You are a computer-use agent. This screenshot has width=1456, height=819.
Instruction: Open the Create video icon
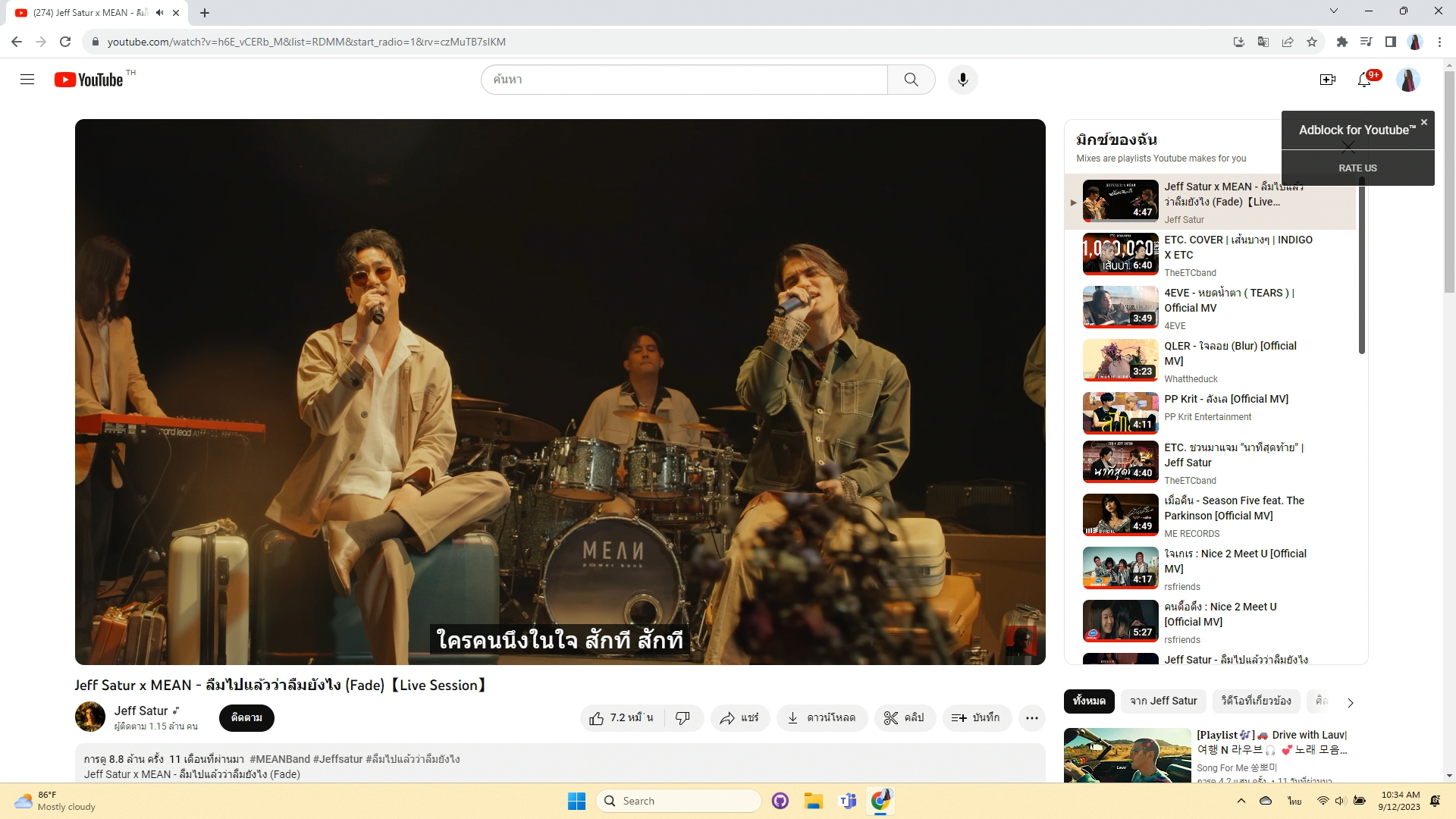(x=1327, y=80)
